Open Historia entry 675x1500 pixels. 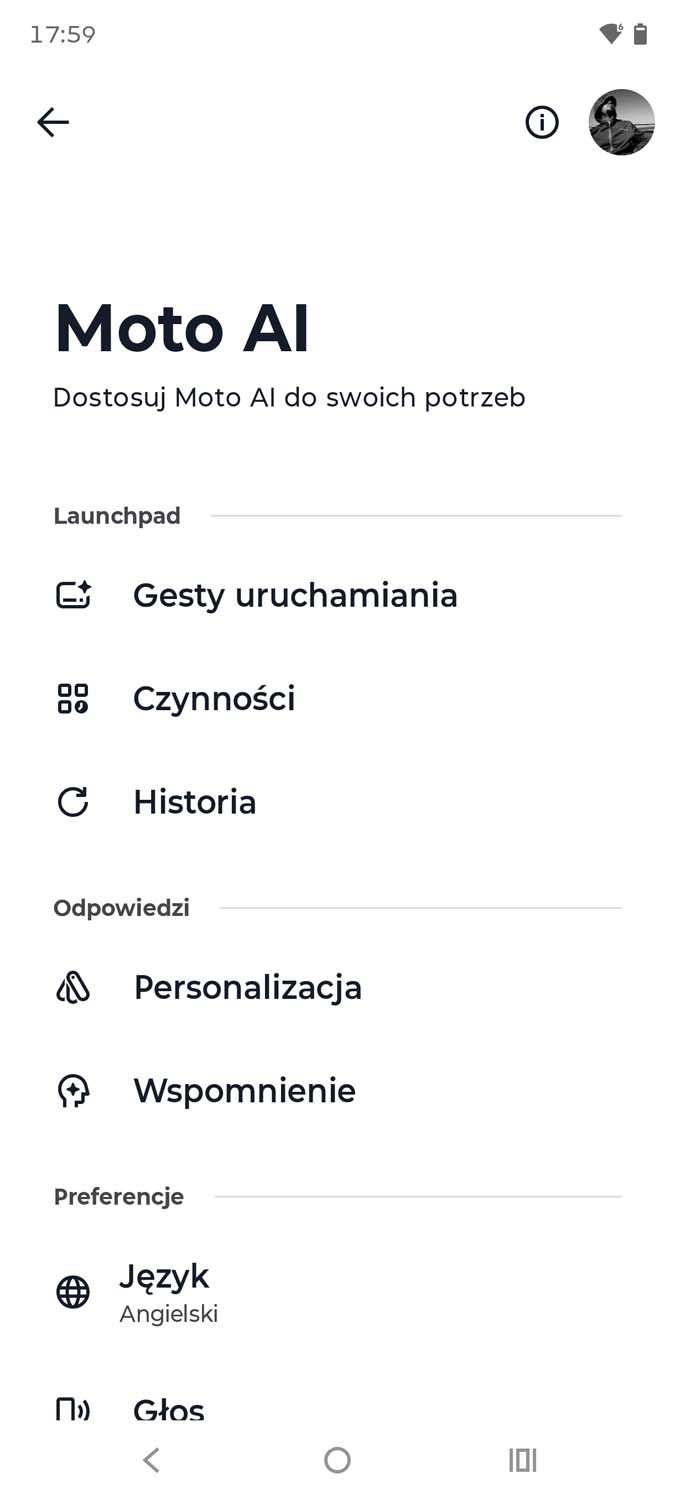(x=195, y=802)
